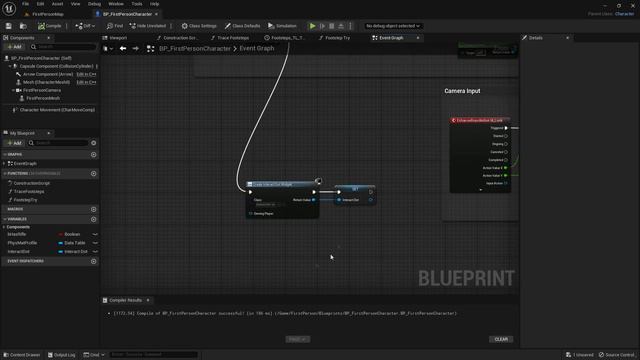
Task: Click the Simulation toolbar button
Action: (282, 26)
